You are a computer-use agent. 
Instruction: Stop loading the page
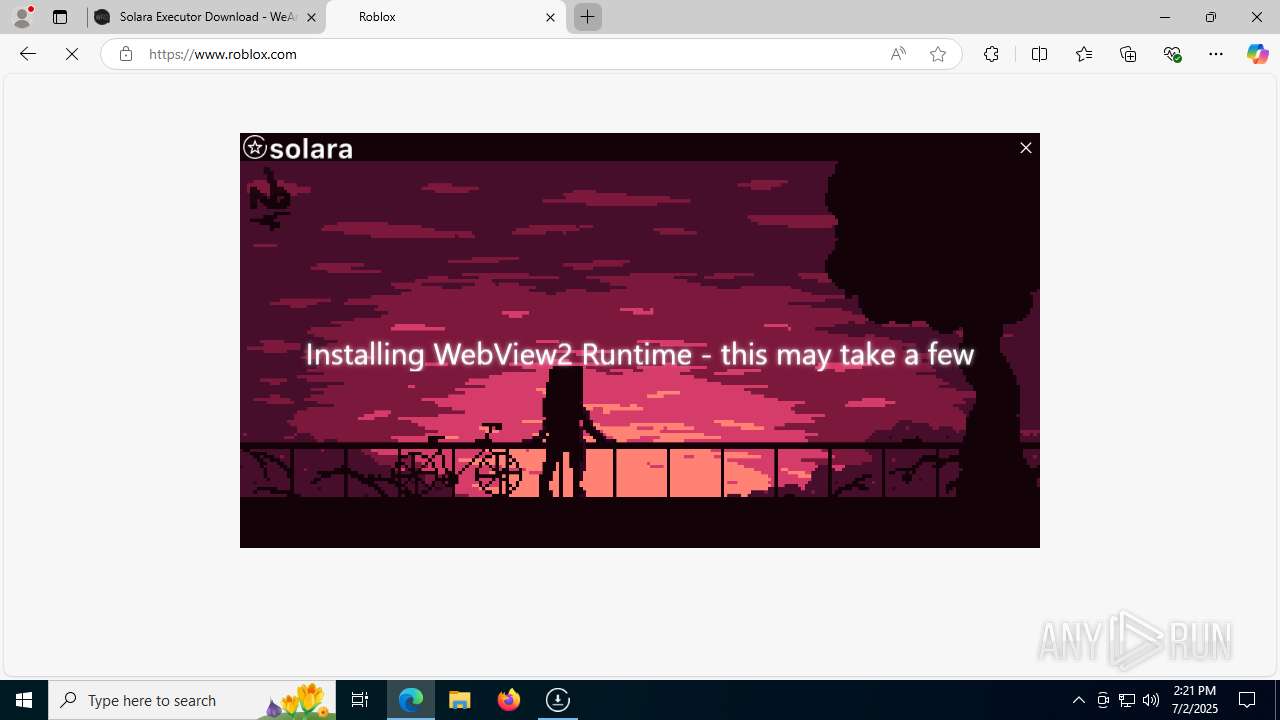(x=72, y=54)
